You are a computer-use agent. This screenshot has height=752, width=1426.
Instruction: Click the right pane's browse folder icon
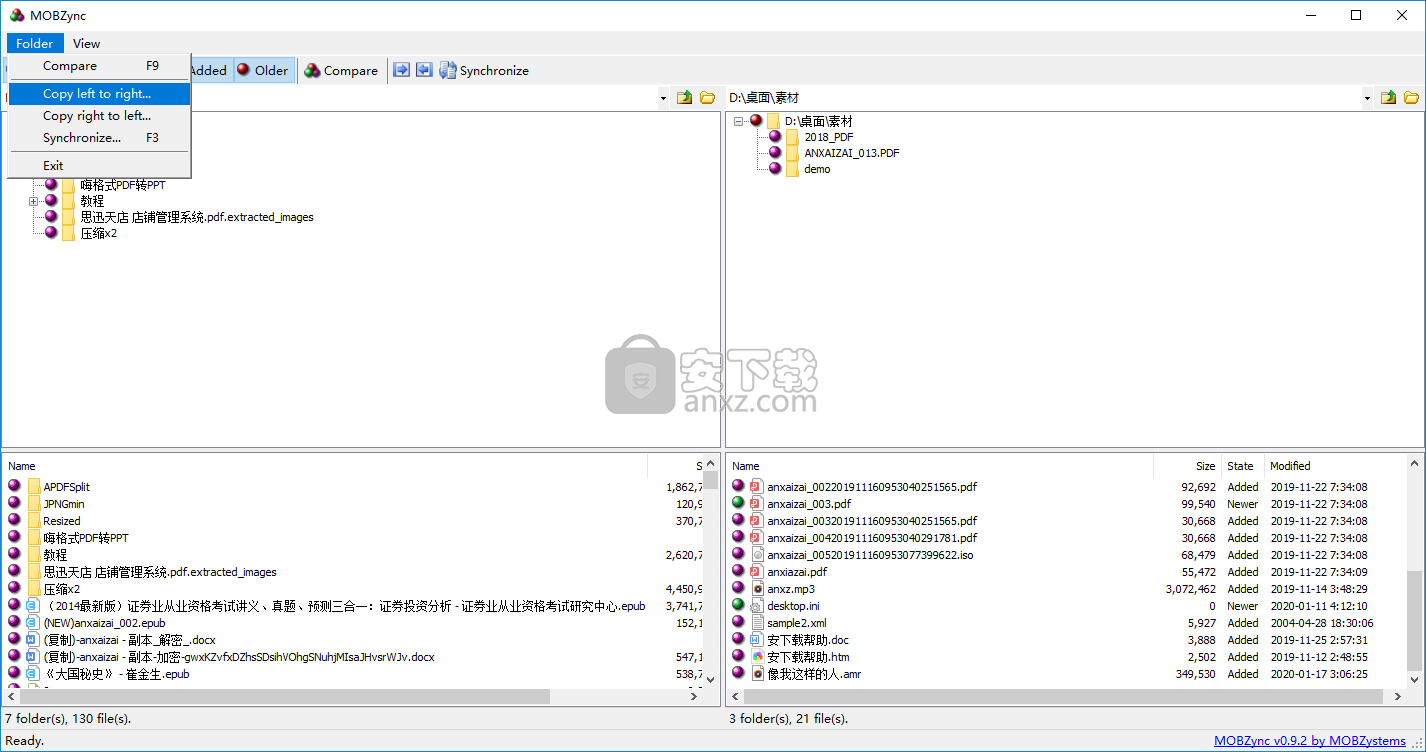pos(1412,97)
